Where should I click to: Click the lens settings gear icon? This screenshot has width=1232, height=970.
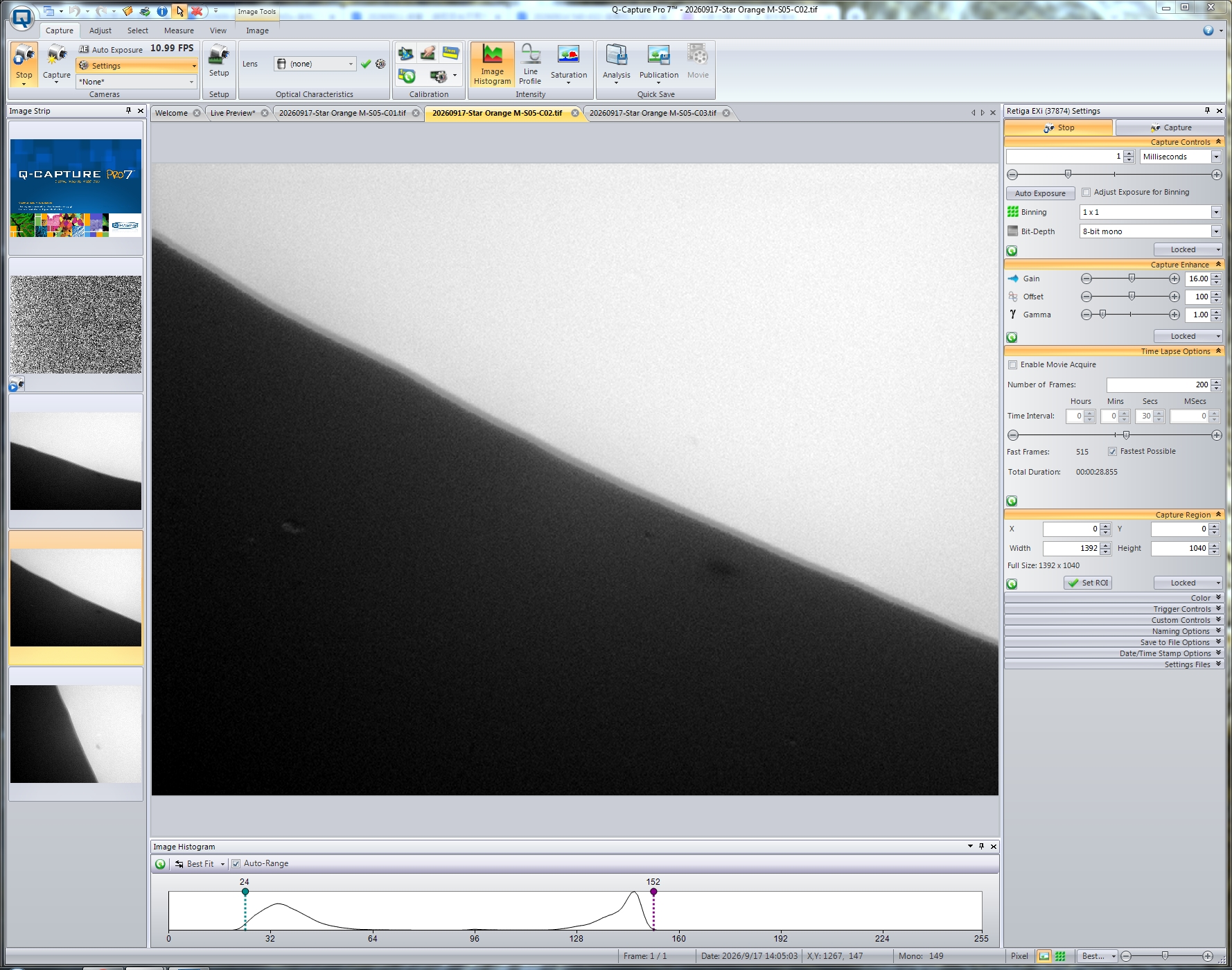tap(380, 64)
